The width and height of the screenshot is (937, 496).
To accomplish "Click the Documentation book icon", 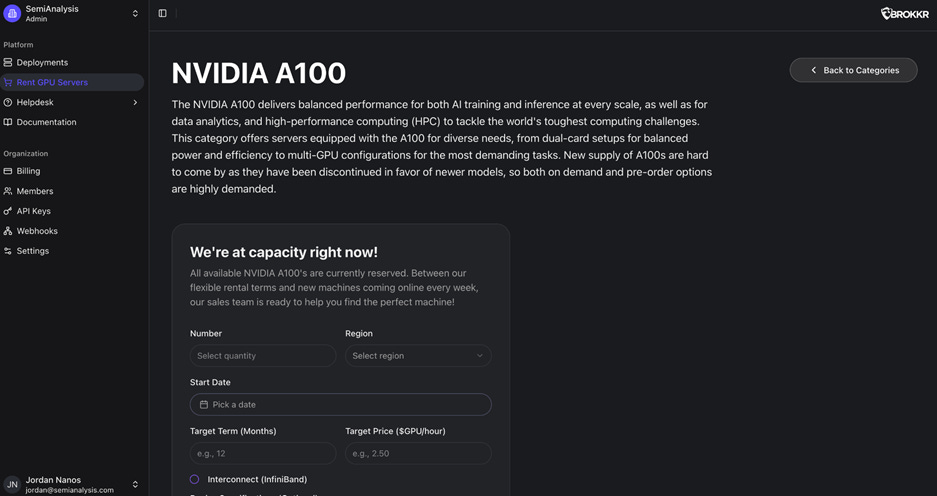I will click(x=8, y=122).
